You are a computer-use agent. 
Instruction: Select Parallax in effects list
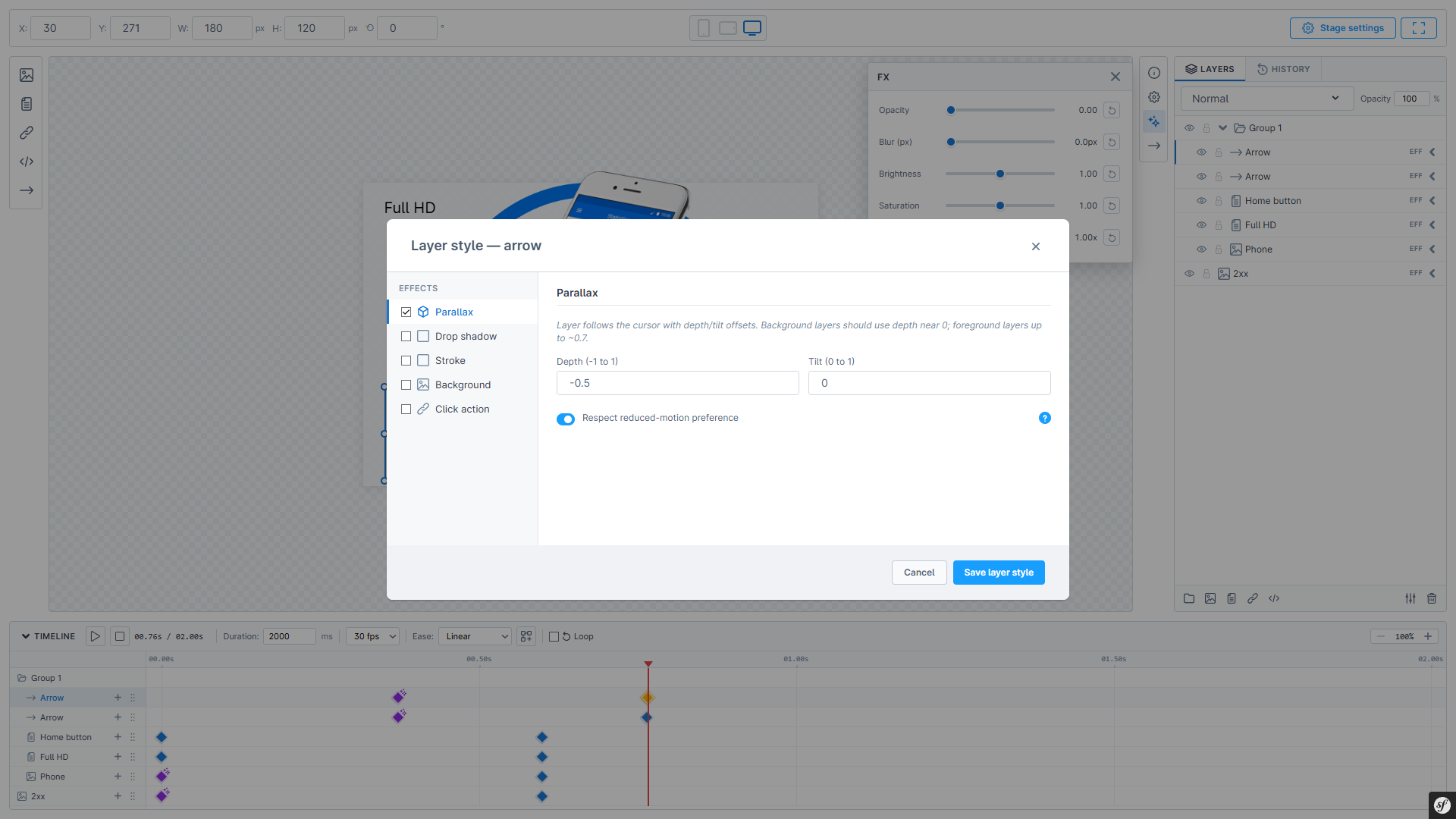click(463, 312)
